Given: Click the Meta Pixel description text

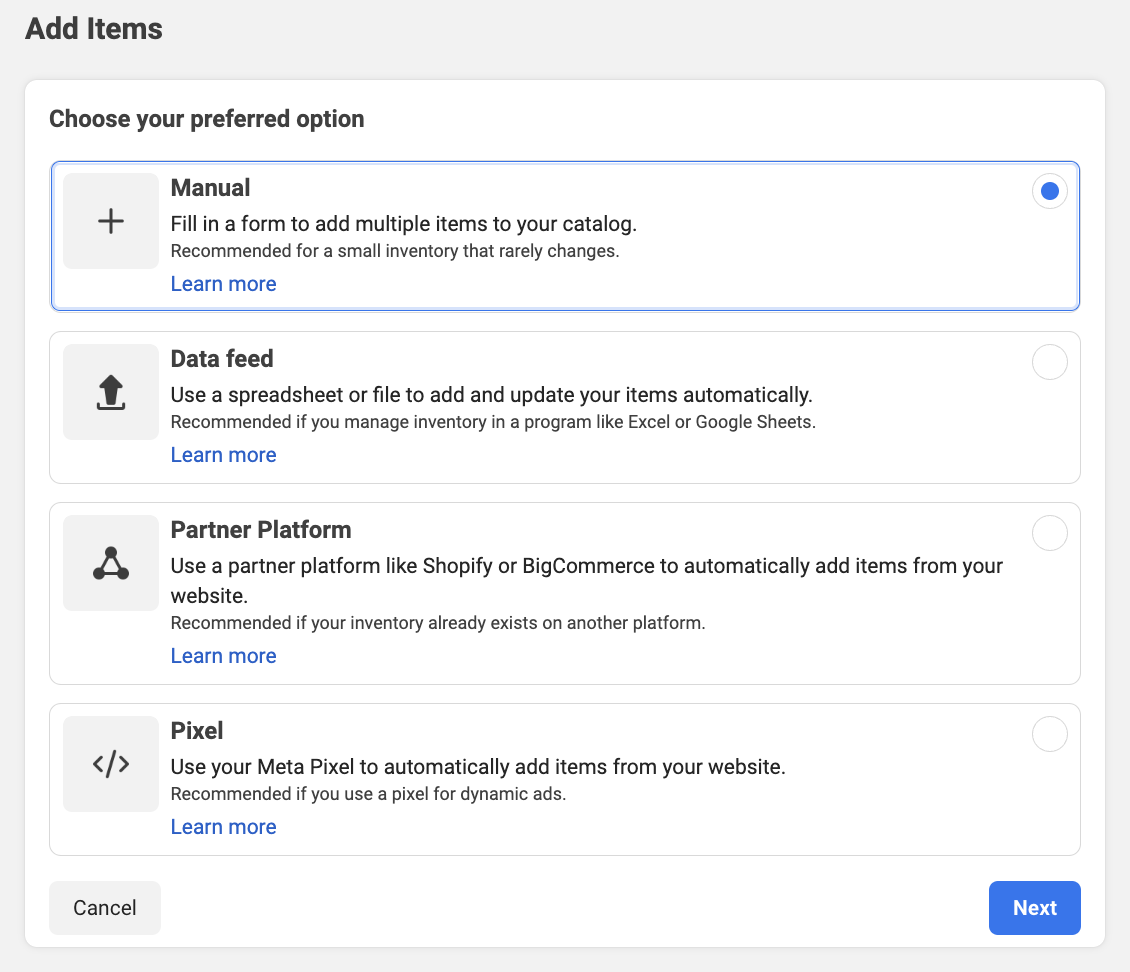Looking at the screenshot, I should pyautogui.click(x=478, y=768).
